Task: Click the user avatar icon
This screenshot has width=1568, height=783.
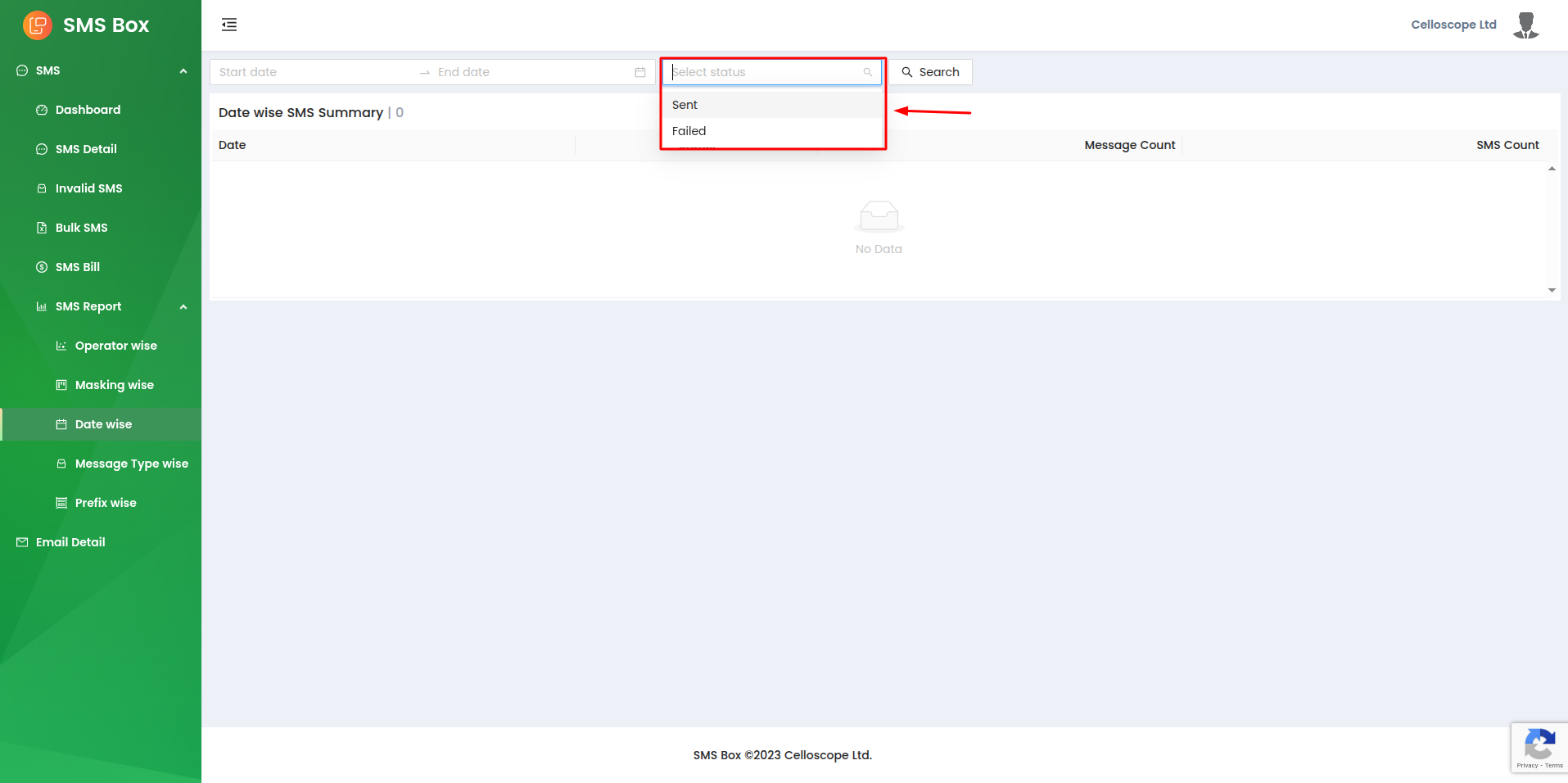Action: tap(1525, 25)
